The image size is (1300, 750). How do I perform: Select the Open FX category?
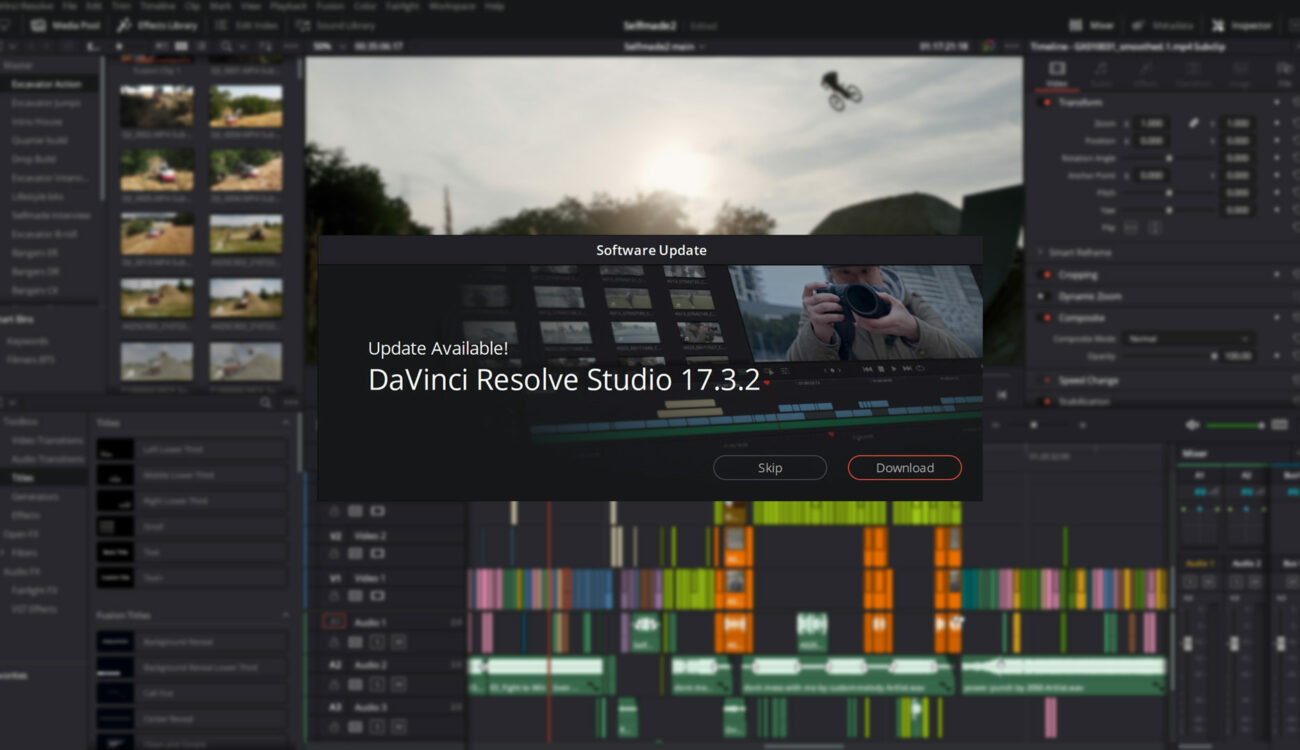pyautogui.click(x=22, y=534)
